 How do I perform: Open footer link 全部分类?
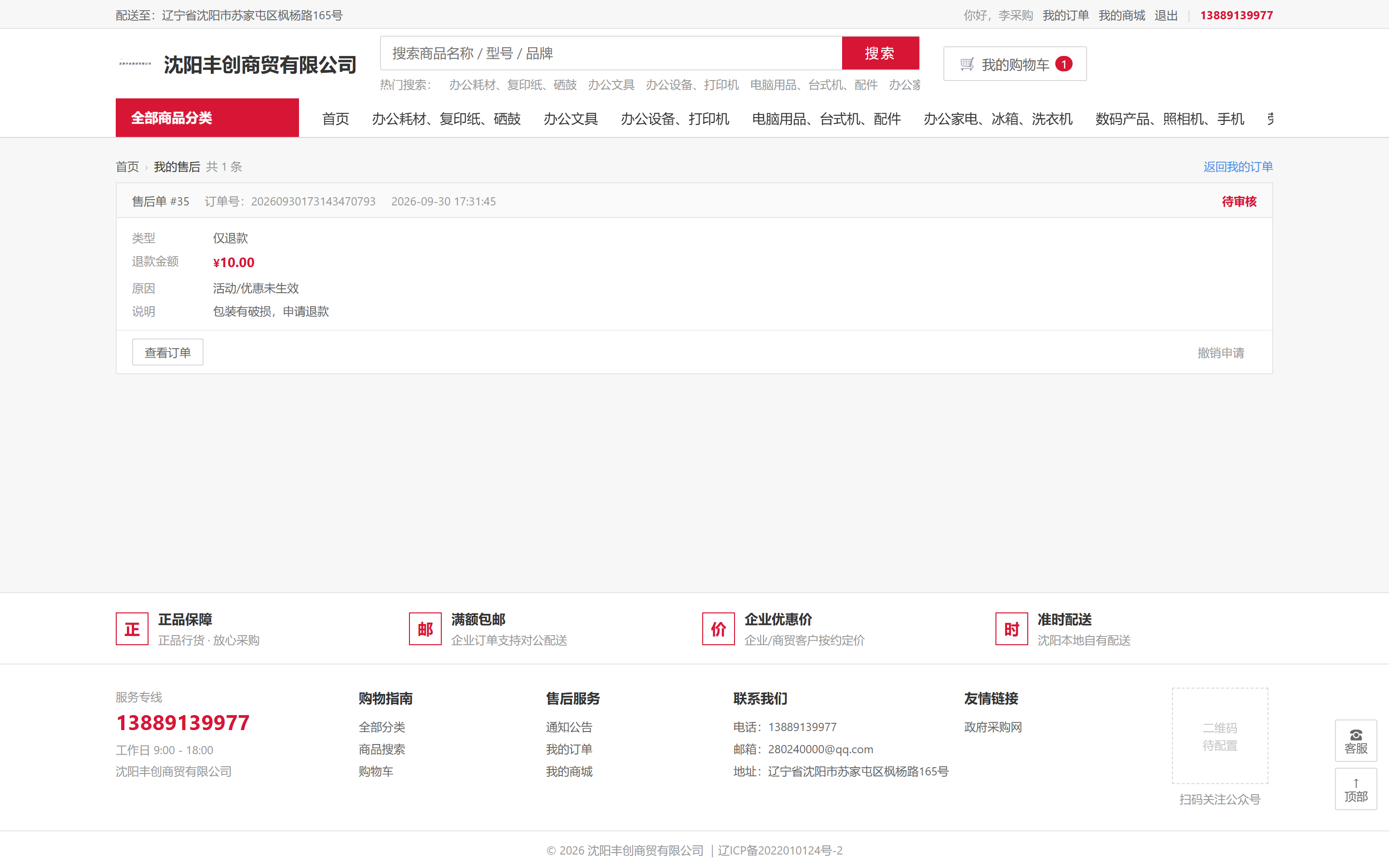[381, 727]
